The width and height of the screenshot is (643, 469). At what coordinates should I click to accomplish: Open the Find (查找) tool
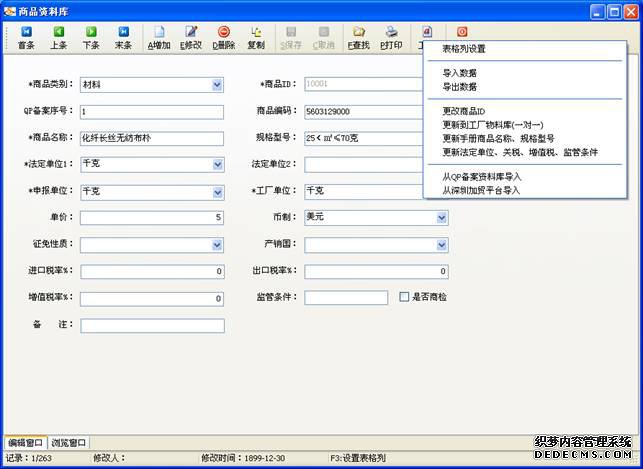(x=358, y=38)
